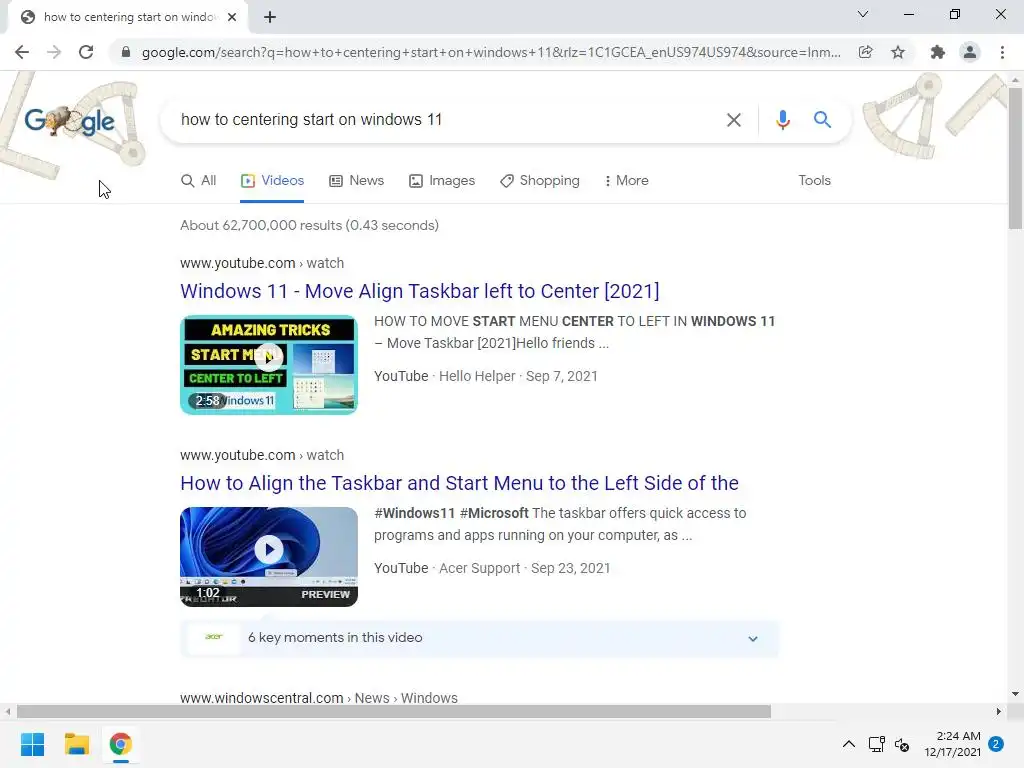
Task: Submit search with magnifier icon
Action: (822, 120)
